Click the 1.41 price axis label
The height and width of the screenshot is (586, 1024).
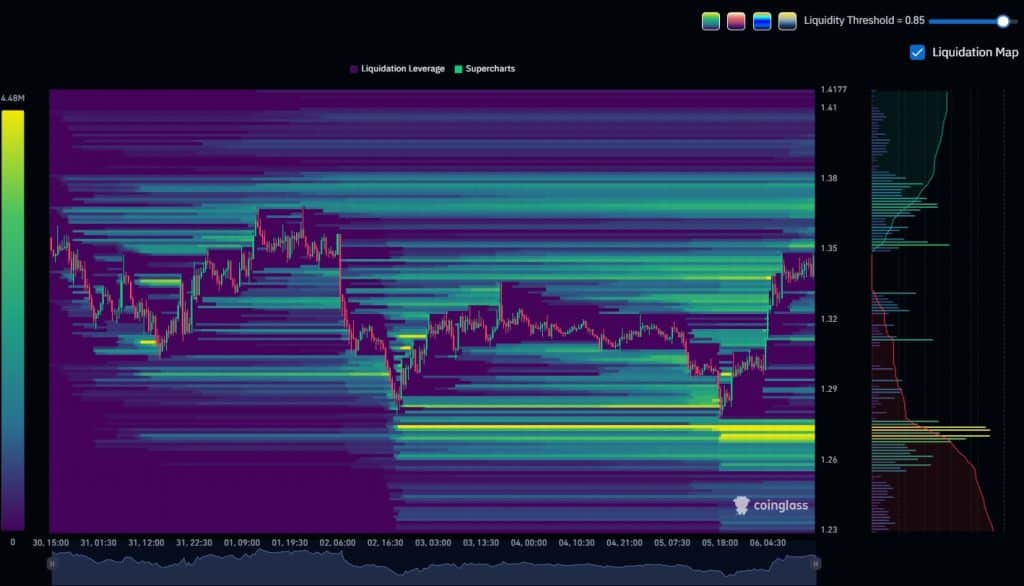[829, 108]
